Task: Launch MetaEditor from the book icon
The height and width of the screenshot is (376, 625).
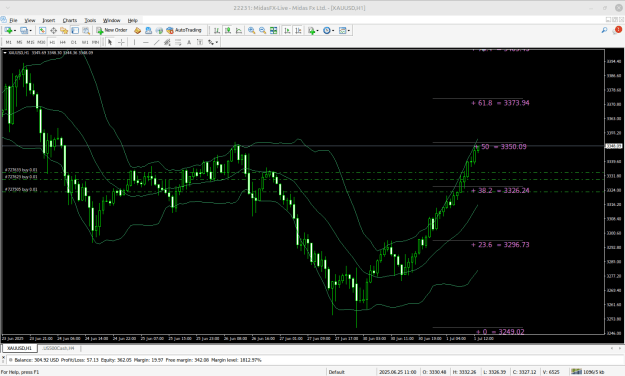Action: pos(138,30)
